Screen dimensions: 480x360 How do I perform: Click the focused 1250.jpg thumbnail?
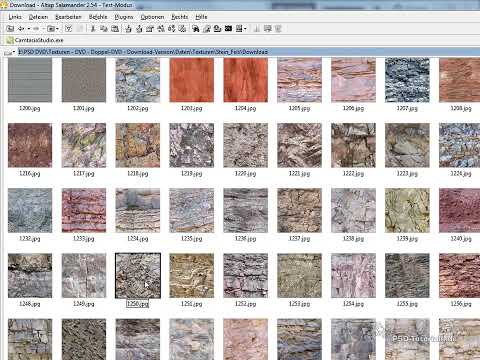(x=138, y=276)
